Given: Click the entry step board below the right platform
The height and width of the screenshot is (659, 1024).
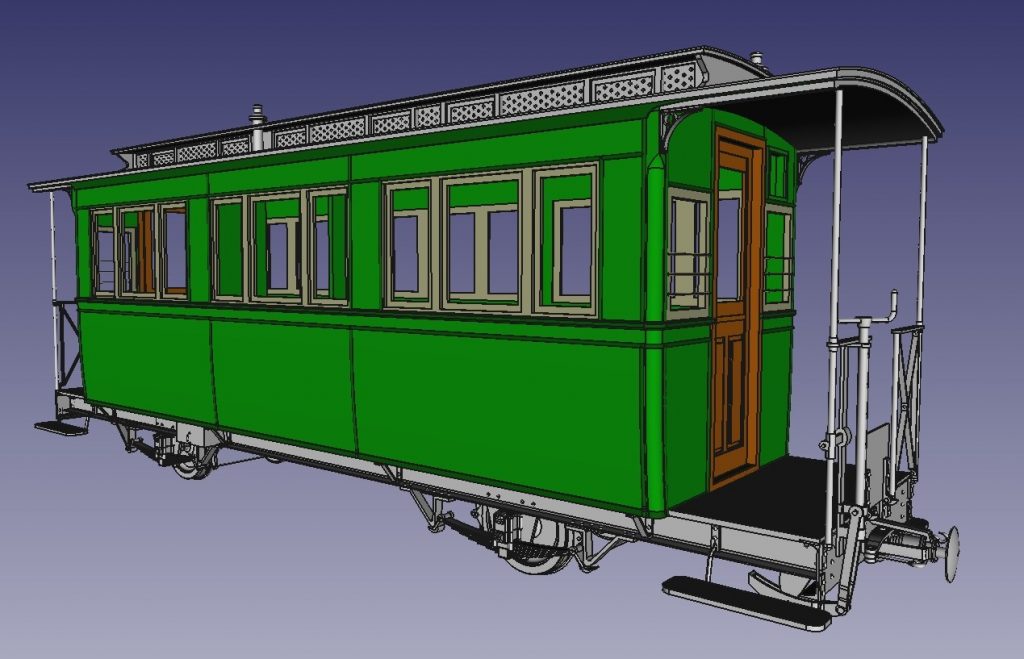Looking at the screenshot, I should point(745,601).
